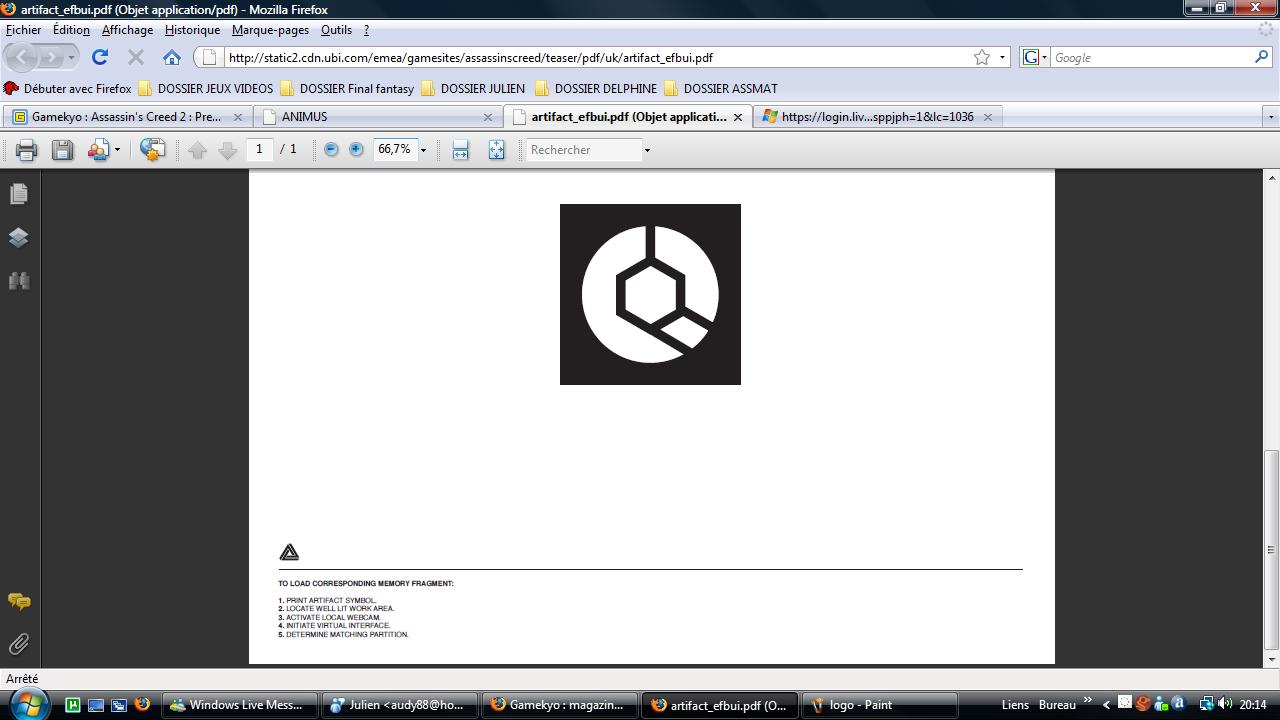Fit page width with scrolling icon
Screen dimensions: 1280x720
(460, 150)
